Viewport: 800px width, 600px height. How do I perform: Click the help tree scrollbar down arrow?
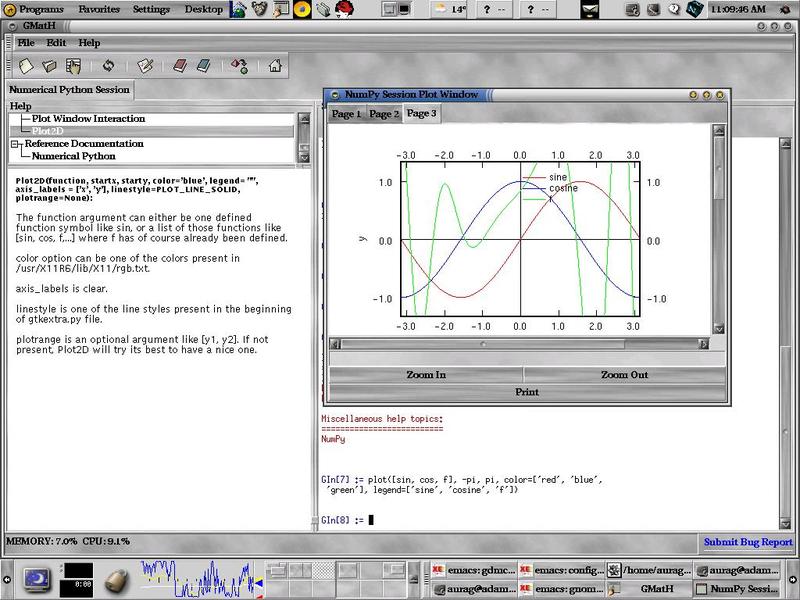(304, 157)
